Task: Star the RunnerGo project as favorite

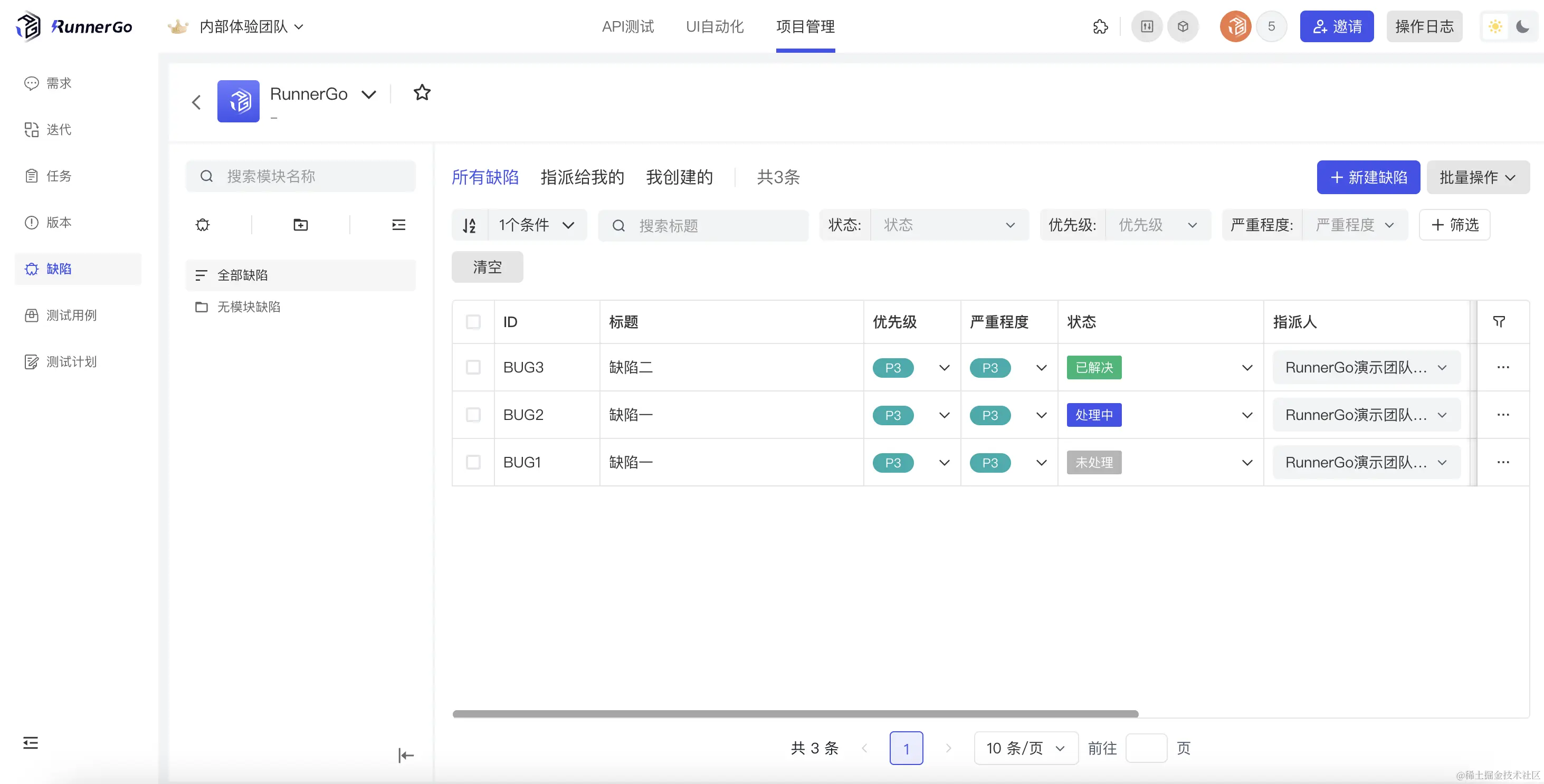Action: pos(422,93)
